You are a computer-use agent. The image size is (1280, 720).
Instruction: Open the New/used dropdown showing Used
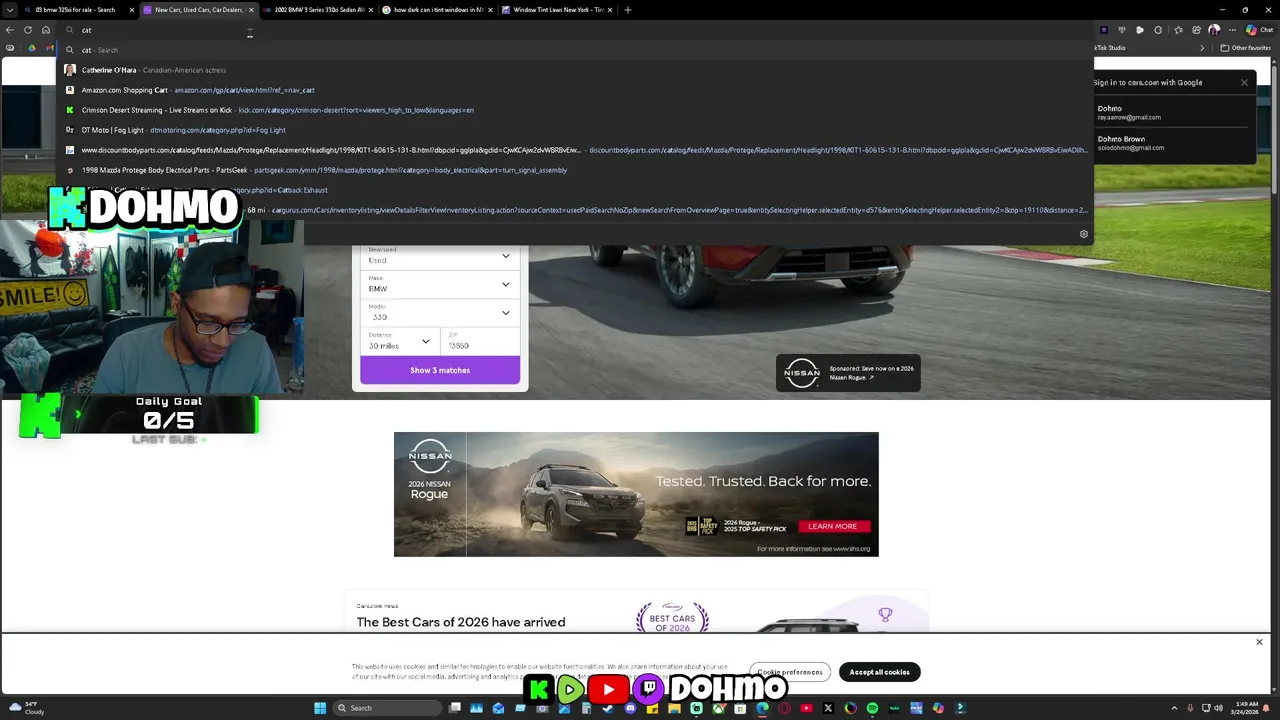point(440,256)
